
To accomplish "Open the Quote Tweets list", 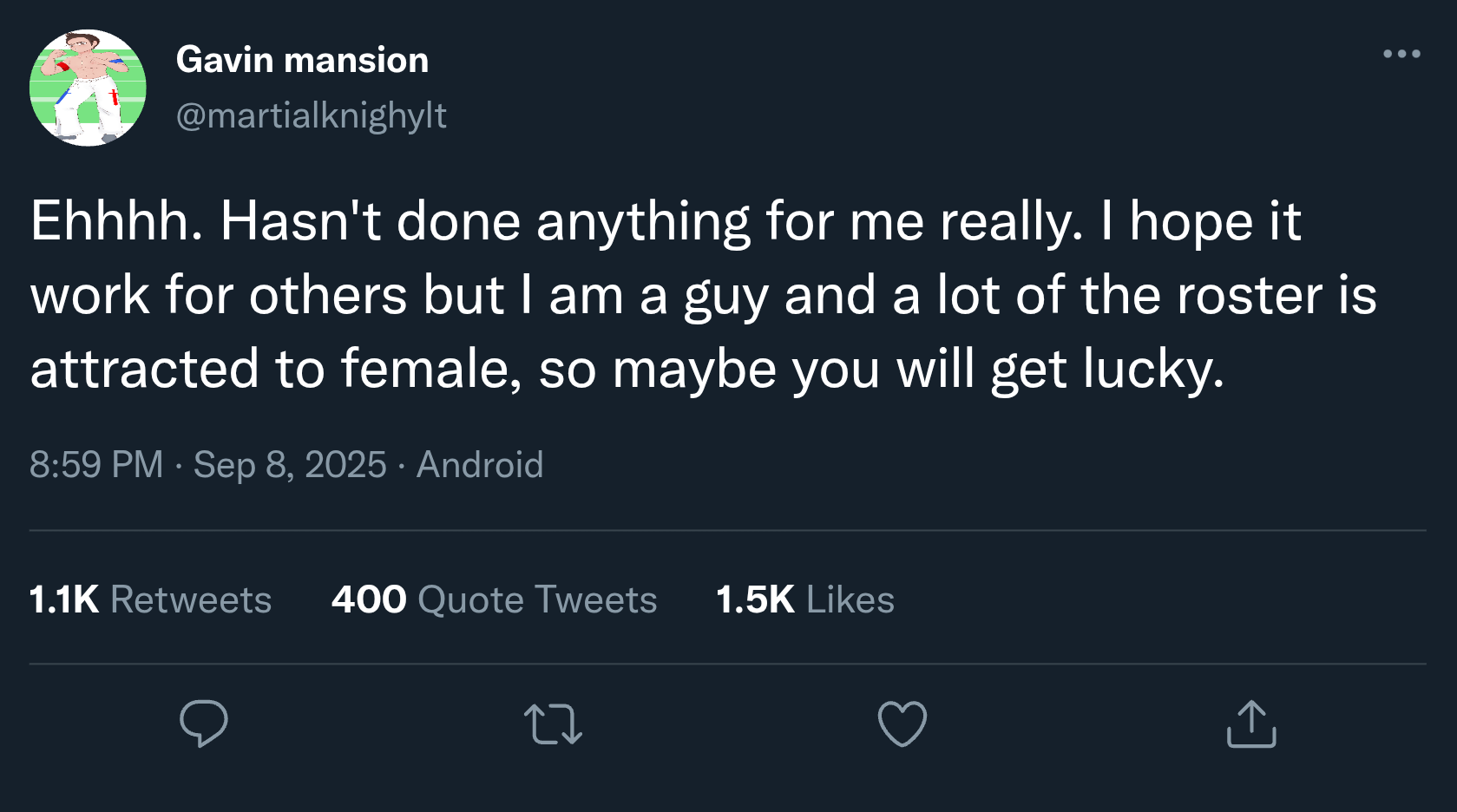I will tap(537, 599).
